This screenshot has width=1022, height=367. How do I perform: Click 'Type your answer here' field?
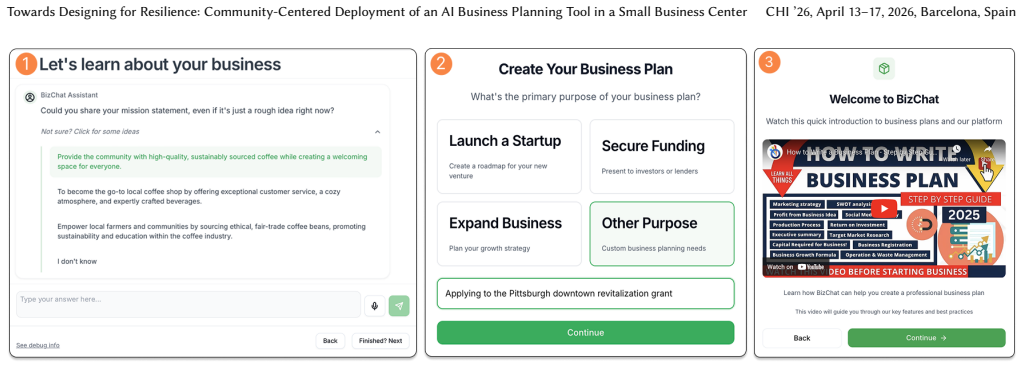point(188,304)
